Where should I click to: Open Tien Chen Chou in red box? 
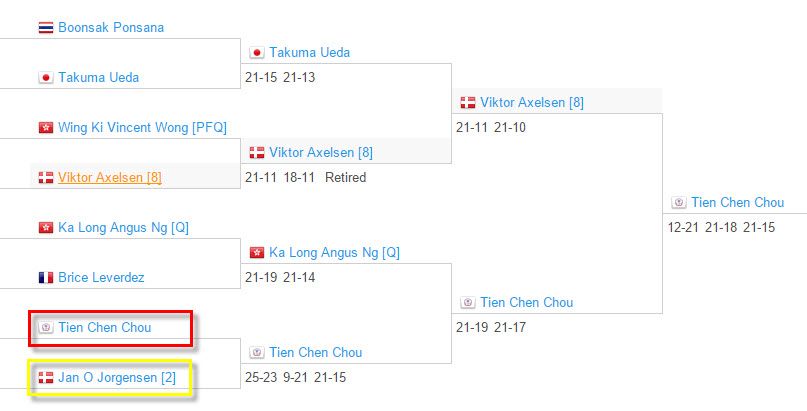pos(104,328)
